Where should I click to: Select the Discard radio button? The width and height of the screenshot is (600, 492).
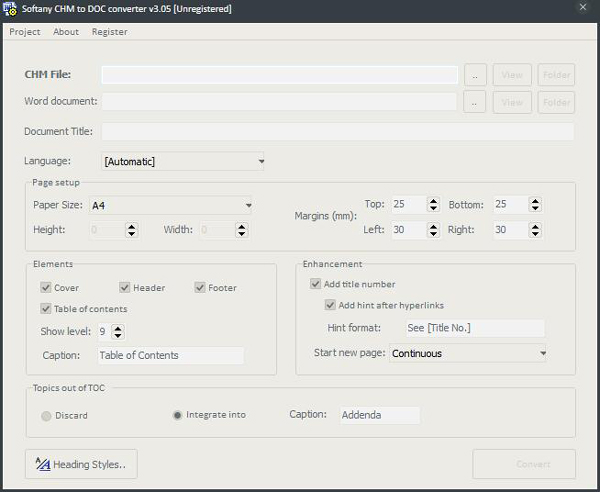click(x=46, y=416)
